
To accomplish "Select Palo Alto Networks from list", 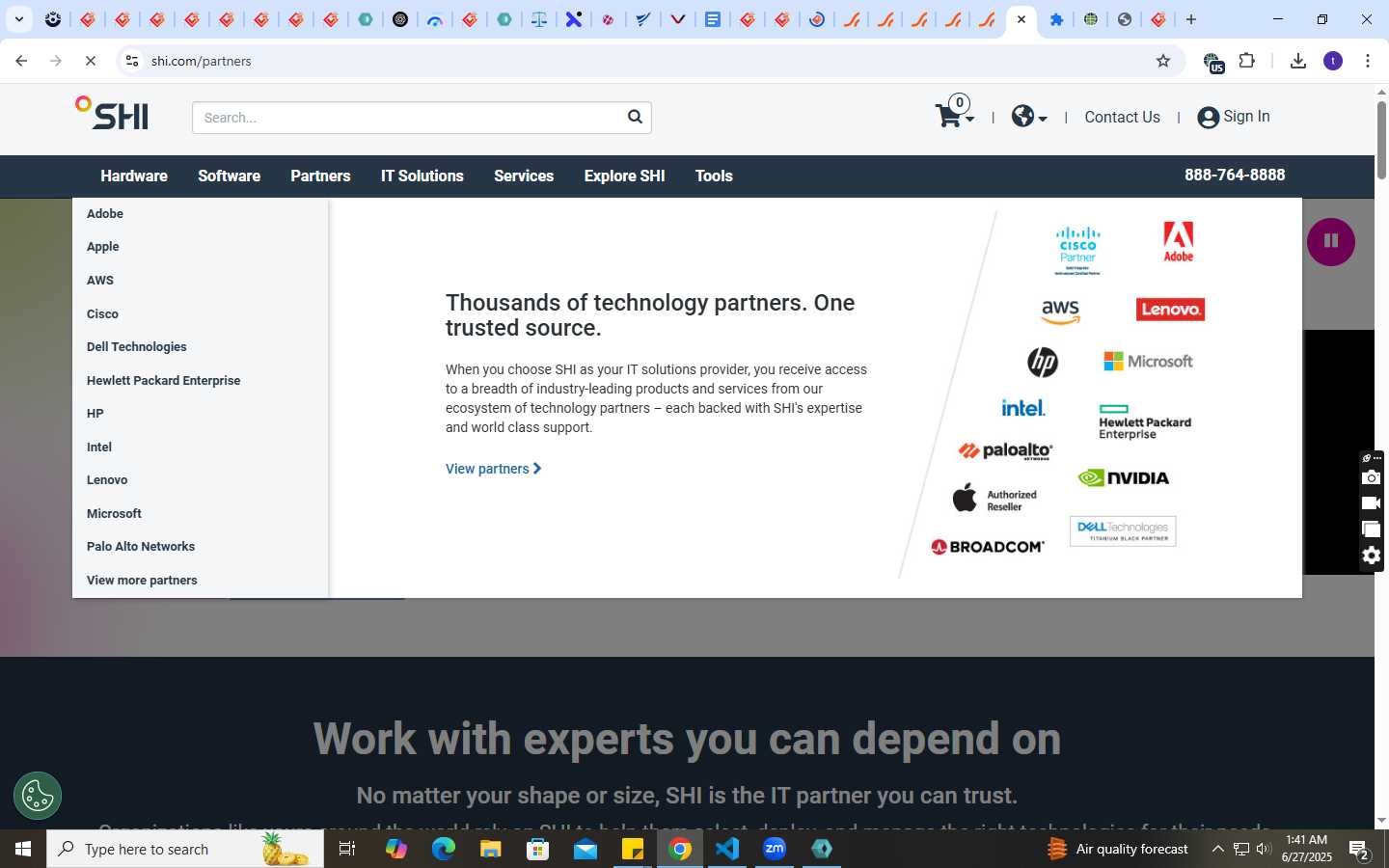I will coord(141,547).
